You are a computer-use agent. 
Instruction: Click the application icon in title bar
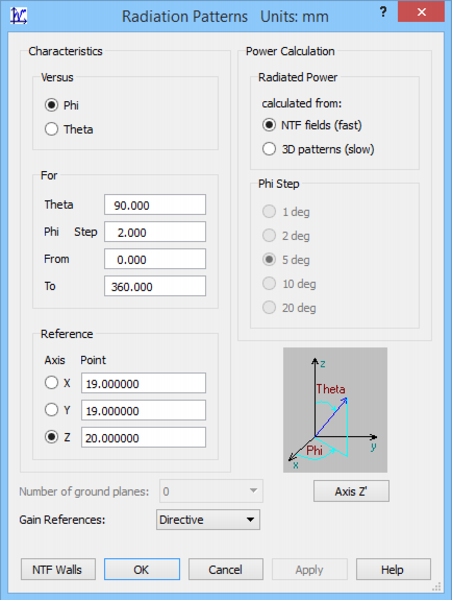18,16
